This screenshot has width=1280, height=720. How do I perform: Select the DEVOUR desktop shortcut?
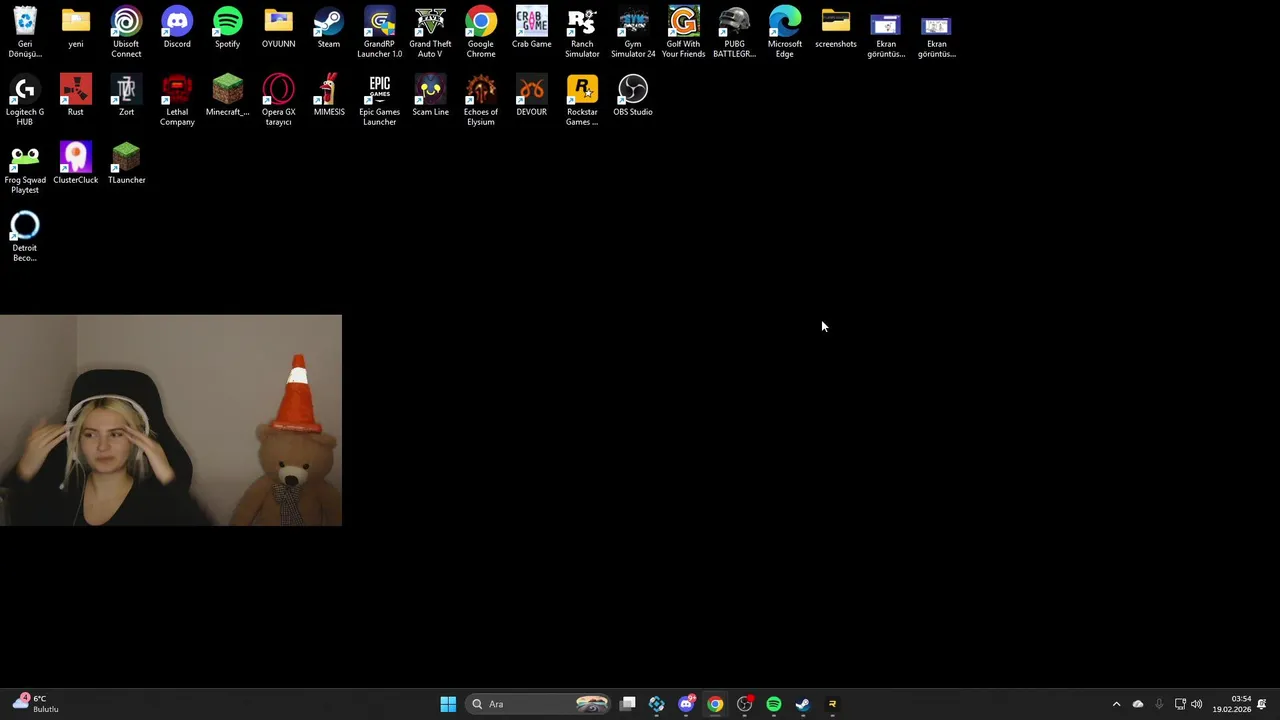pyautogui.click(x=531, y=96)
